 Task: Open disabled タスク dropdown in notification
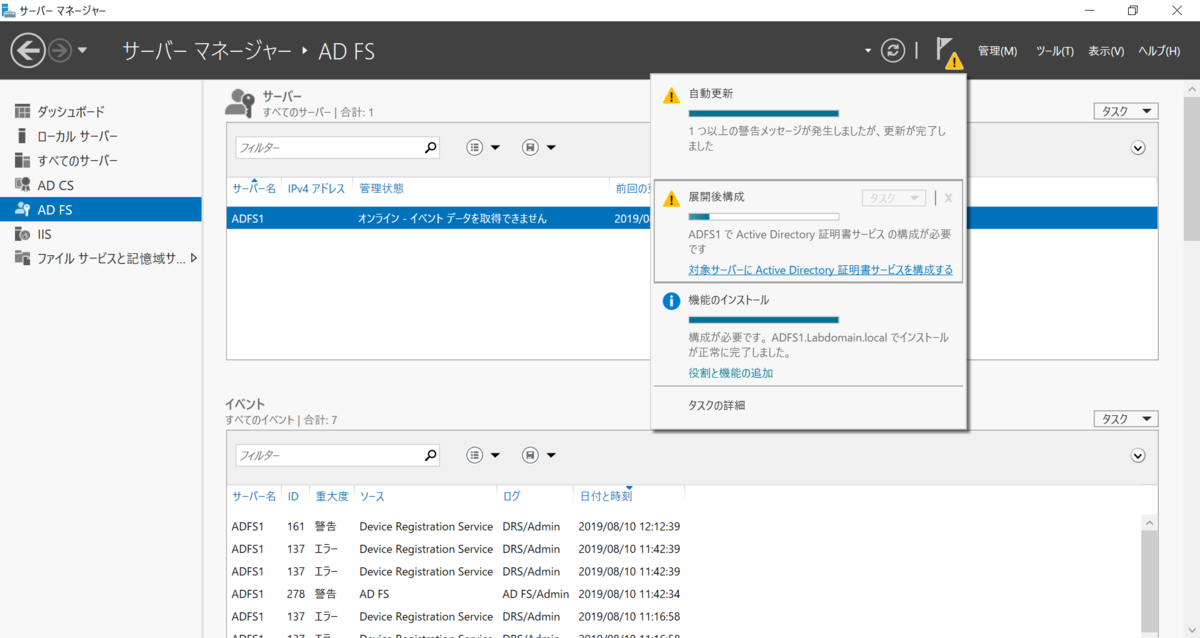(x=894, y=198)
